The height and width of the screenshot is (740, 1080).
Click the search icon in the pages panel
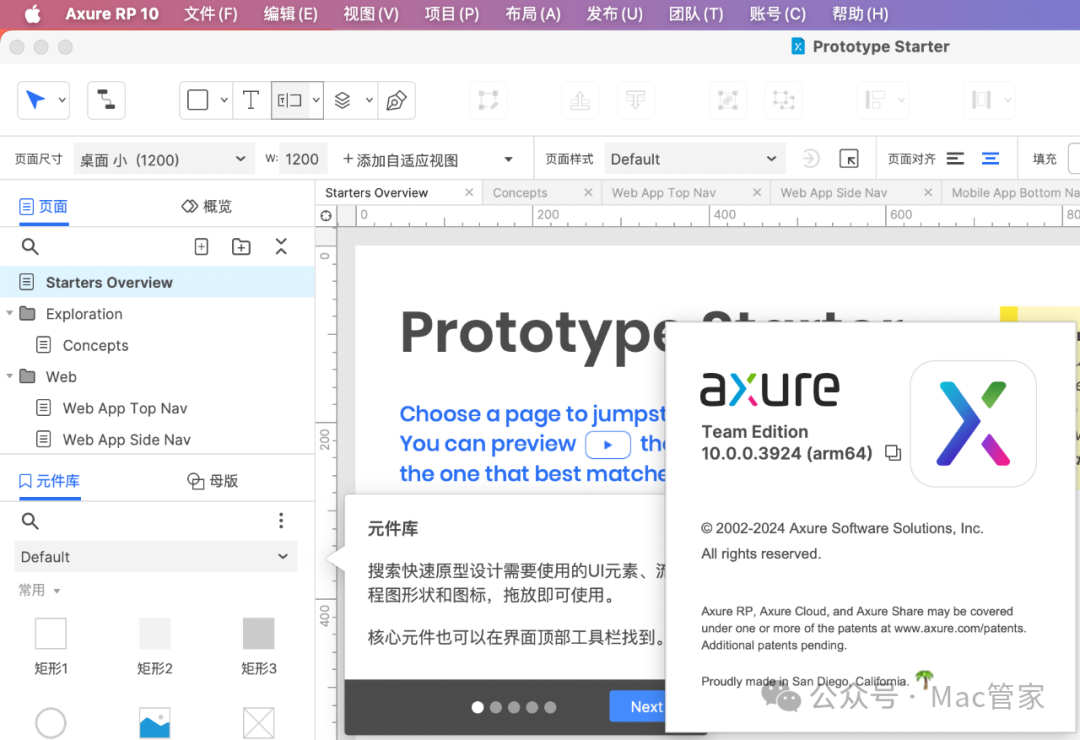point(30,247)
